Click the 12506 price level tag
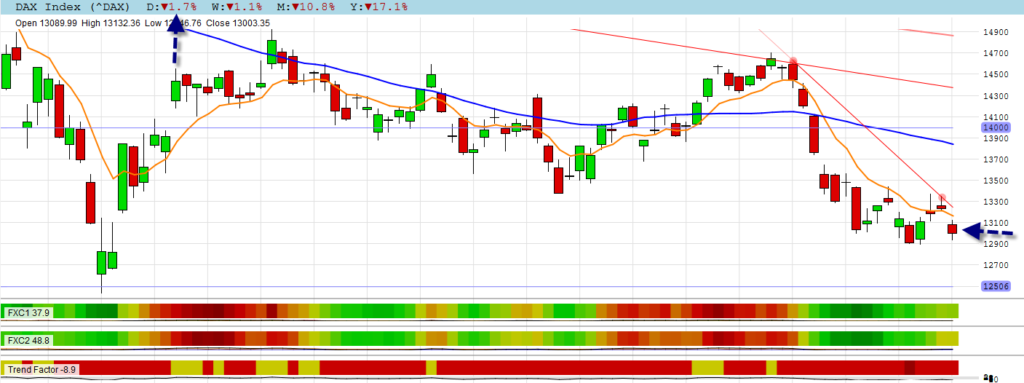Viewport: 1024px width, 383px height. pos(995,286)
